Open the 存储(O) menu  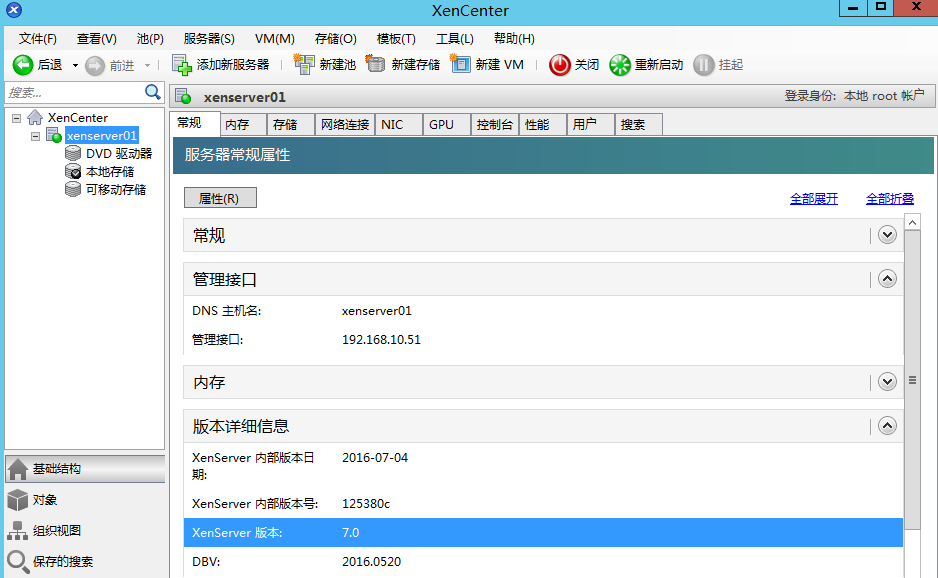[x=336, y=39]
